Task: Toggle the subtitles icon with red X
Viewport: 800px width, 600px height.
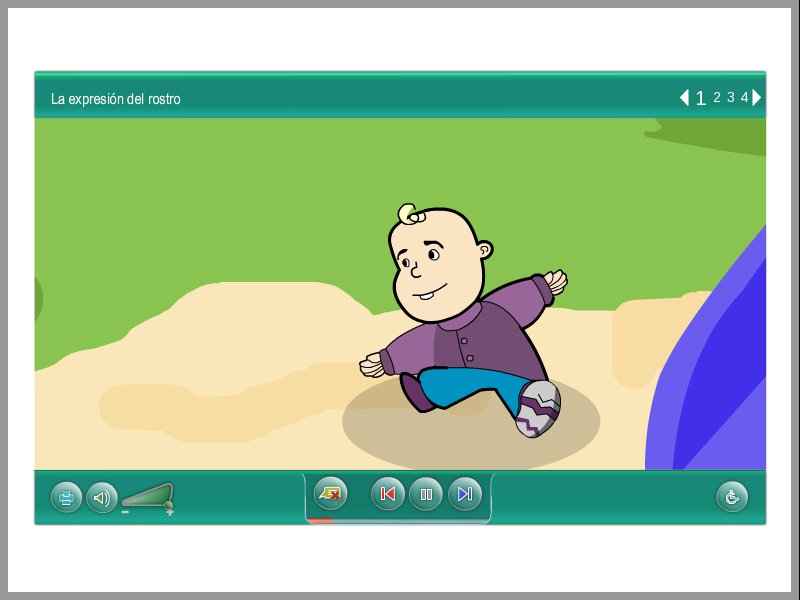Action: pos(330,493)
